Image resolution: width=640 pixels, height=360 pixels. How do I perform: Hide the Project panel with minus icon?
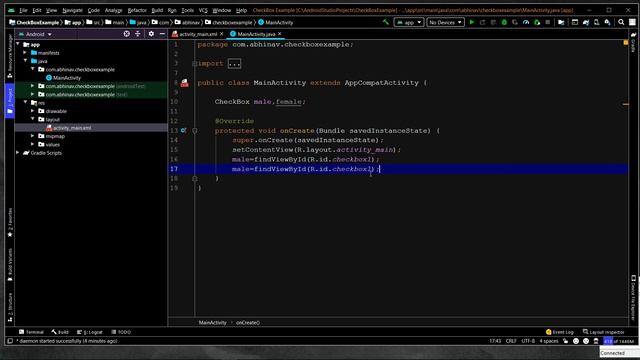162,34
